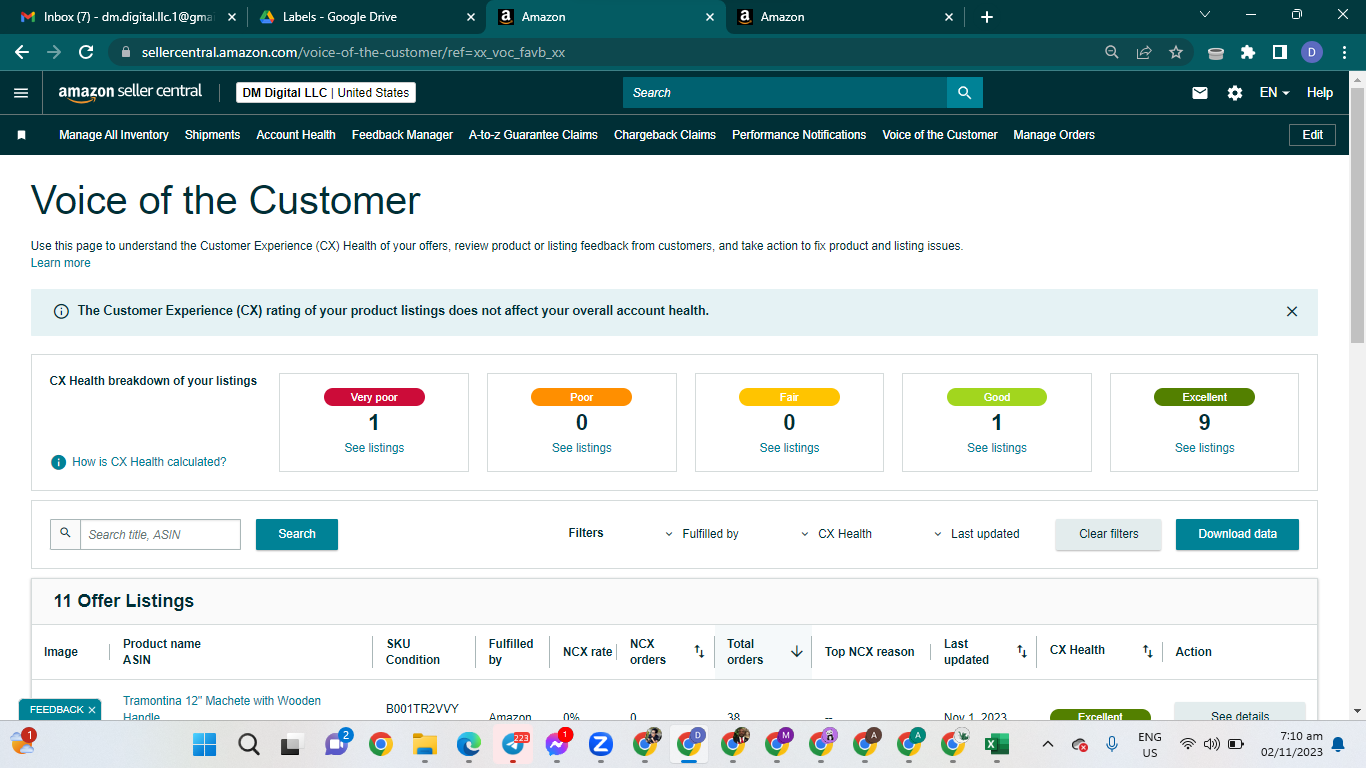Open the Feedback widget tab

(57, 710)
